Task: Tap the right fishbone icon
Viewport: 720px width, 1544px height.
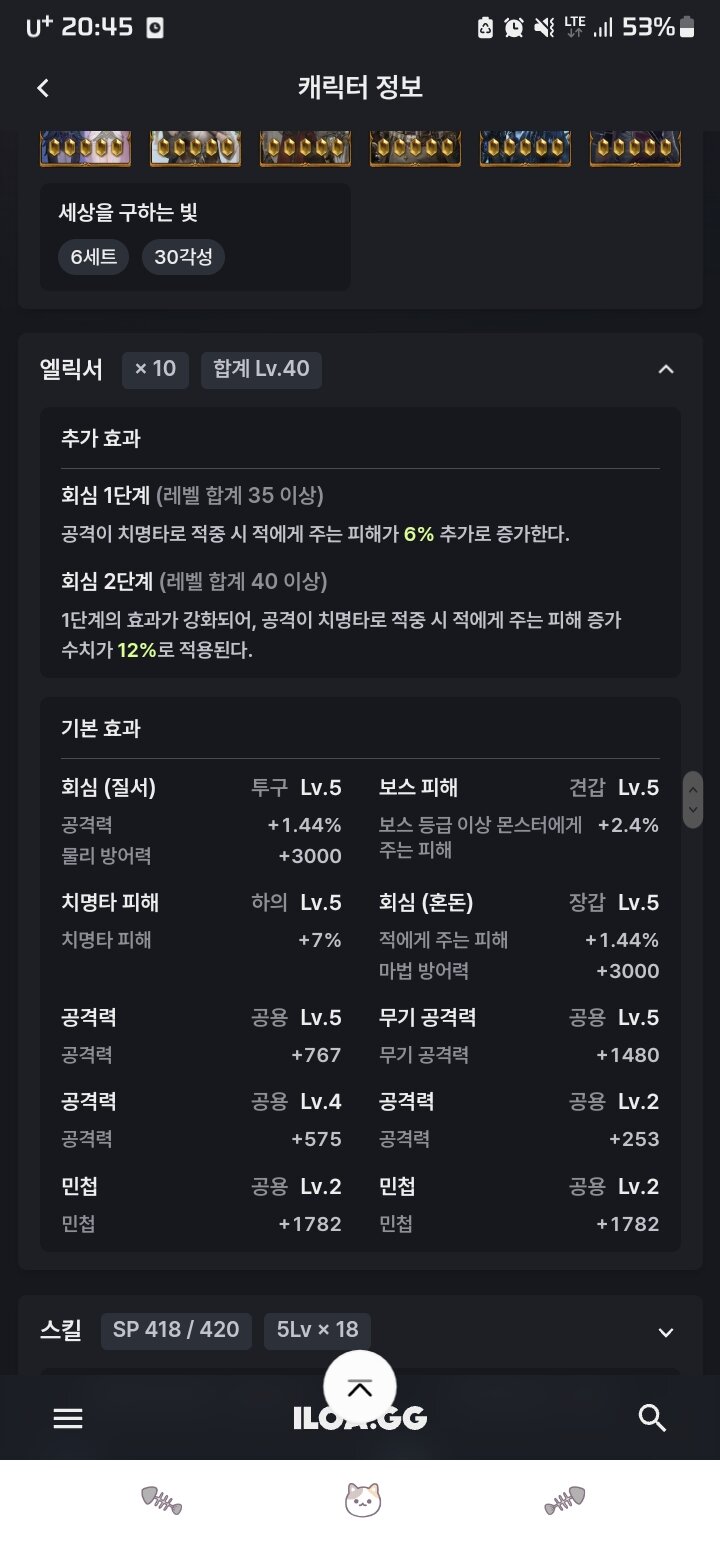Action: 564,1500
